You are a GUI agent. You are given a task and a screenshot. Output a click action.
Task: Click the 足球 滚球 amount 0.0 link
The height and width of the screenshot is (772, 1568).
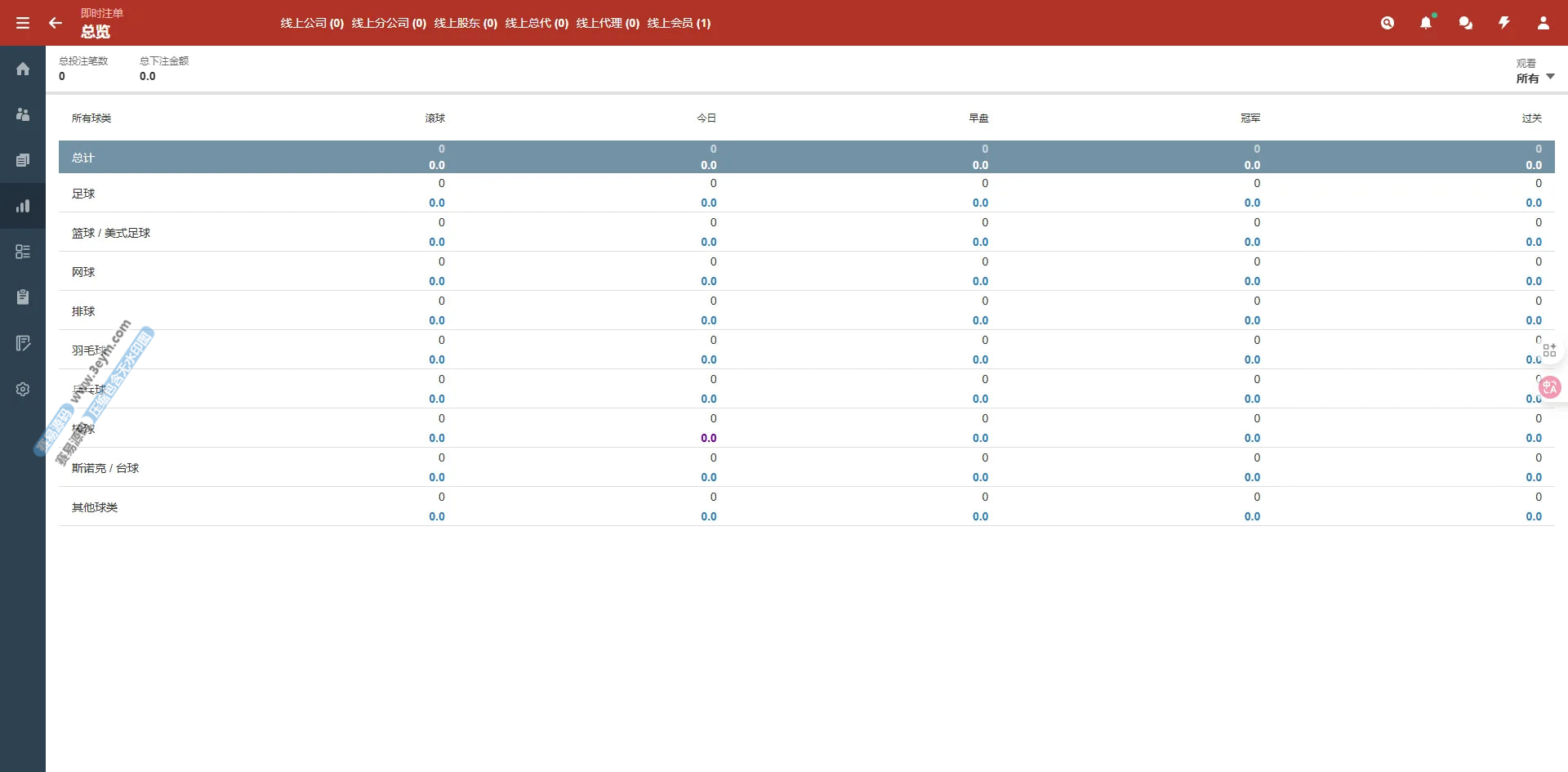[x=437, y=203]
